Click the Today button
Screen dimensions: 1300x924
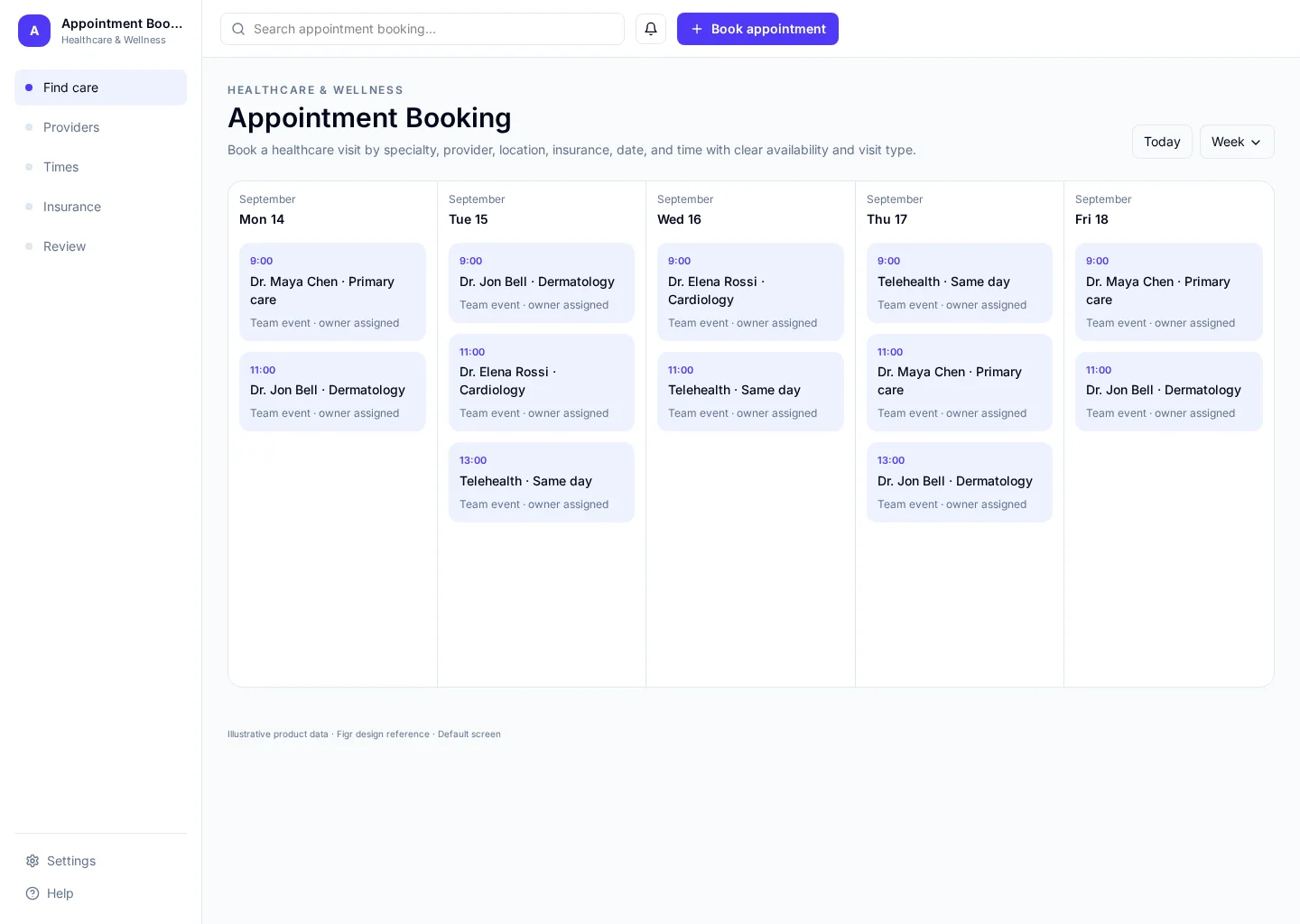(x=1162, y=142)
